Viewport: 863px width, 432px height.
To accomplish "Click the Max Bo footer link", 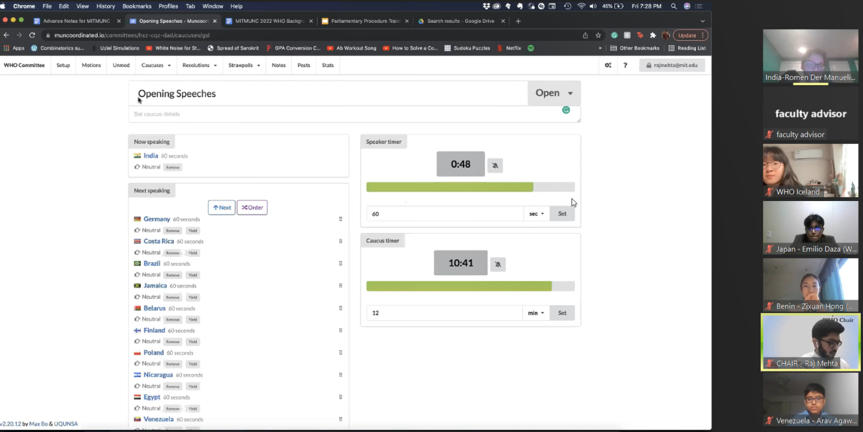I will 39,424.
